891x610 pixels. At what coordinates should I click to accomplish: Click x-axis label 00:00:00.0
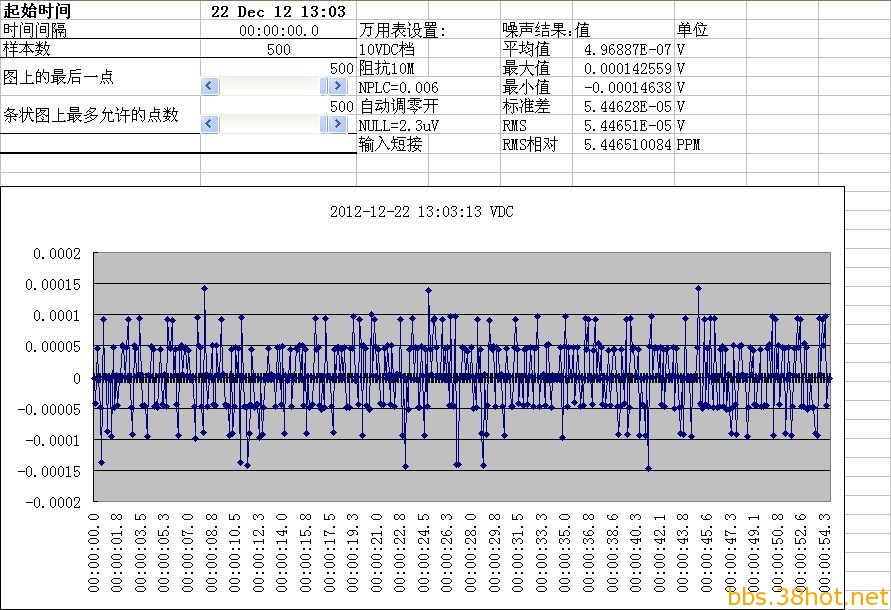pyautogui.click(x=94, y=553)
